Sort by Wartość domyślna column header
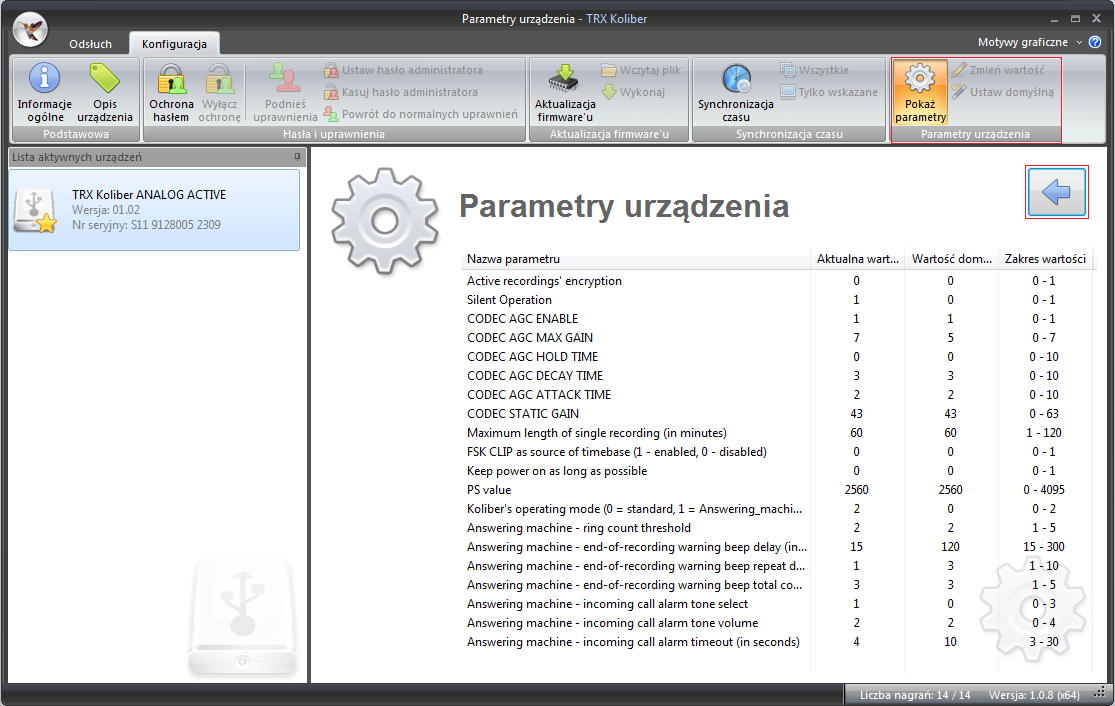This screenshot has height=706, width=1115. tap(951, 259)
